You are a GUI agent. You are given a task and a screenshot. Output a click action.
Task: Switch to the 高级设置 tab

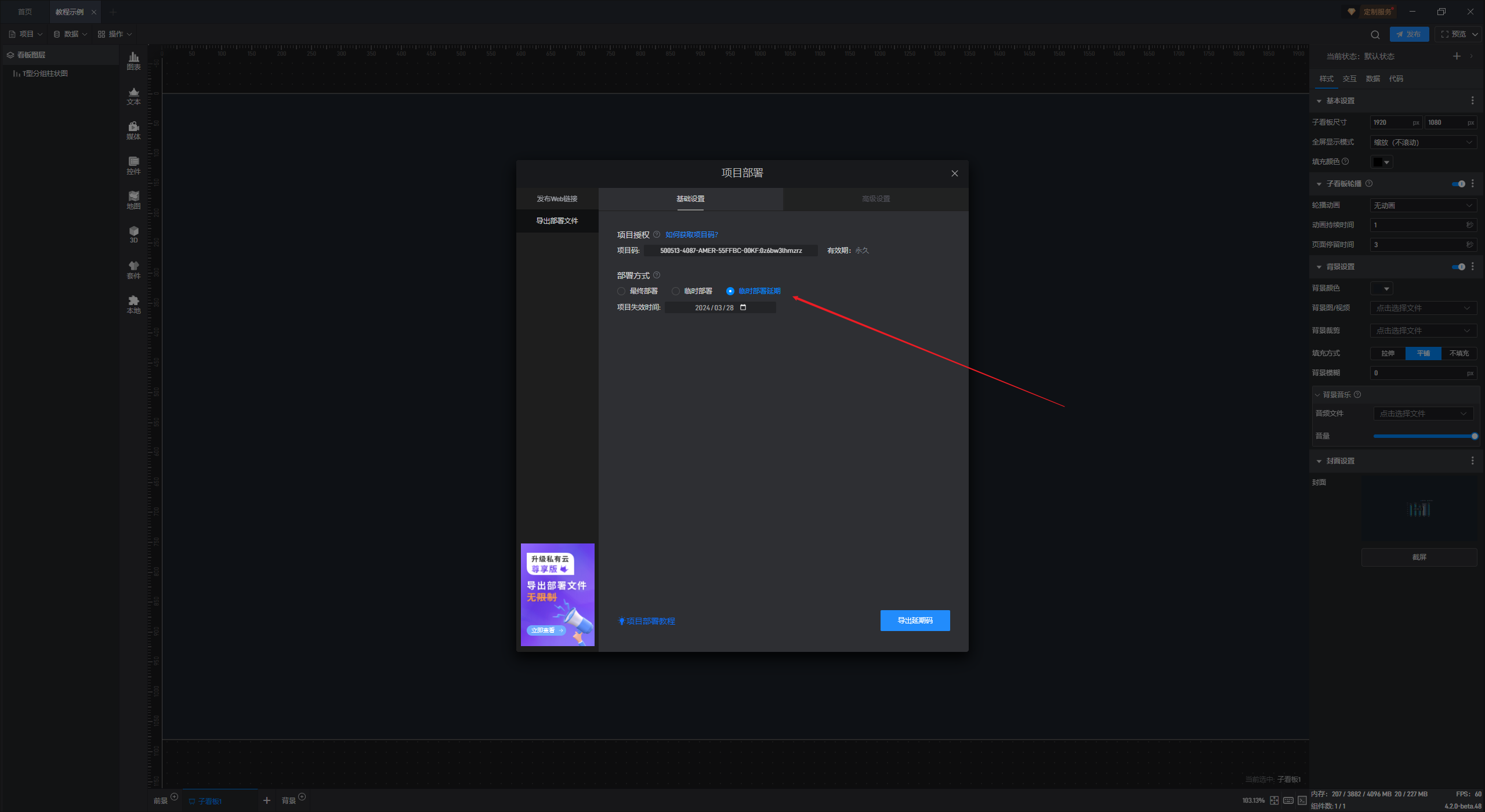(x=875, y=199)
